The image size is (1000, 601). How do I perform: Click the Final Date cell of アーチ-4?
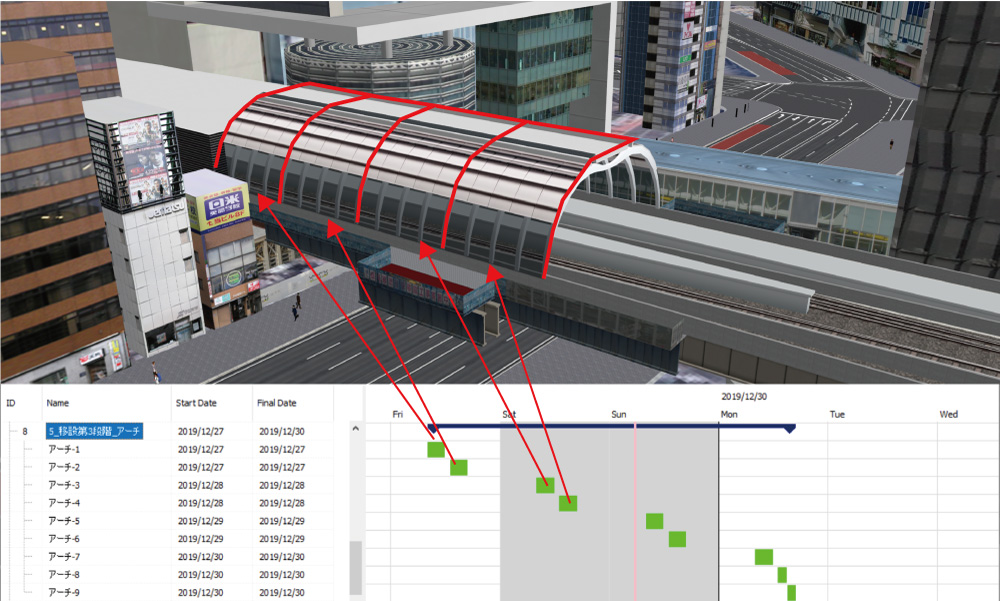pos(282,503)
